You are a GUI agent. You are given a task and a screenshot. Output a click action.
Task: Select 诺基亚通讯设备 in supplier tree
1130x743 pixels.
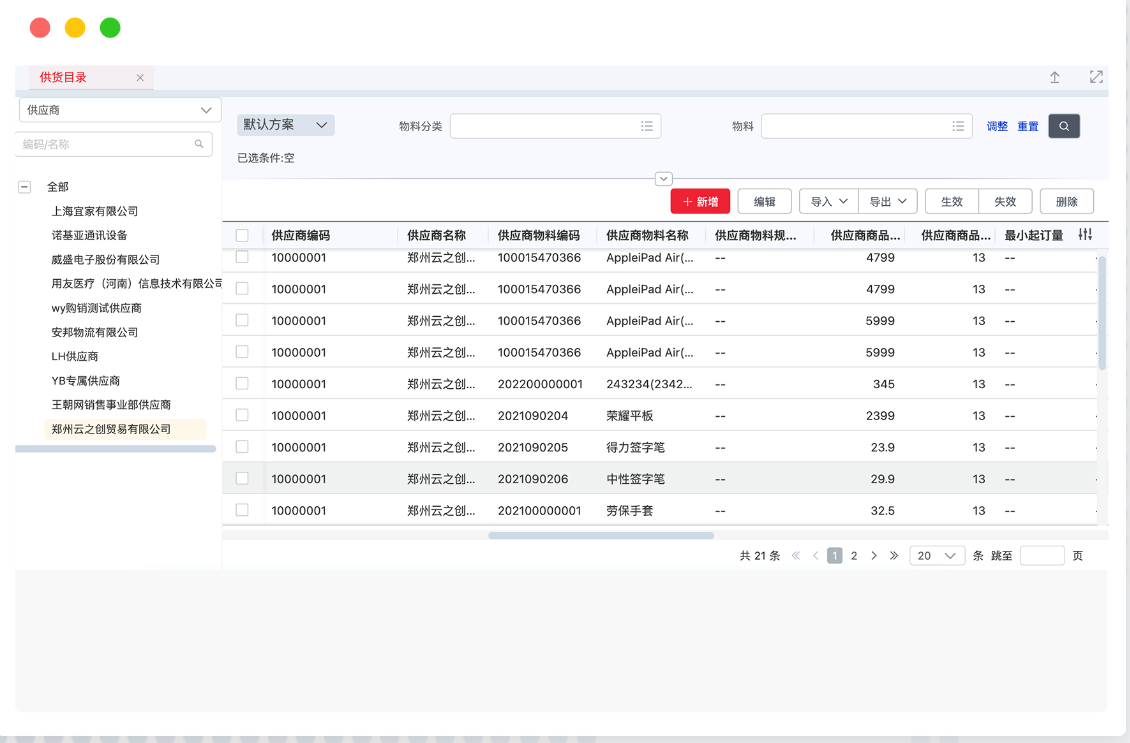point(89,235)
